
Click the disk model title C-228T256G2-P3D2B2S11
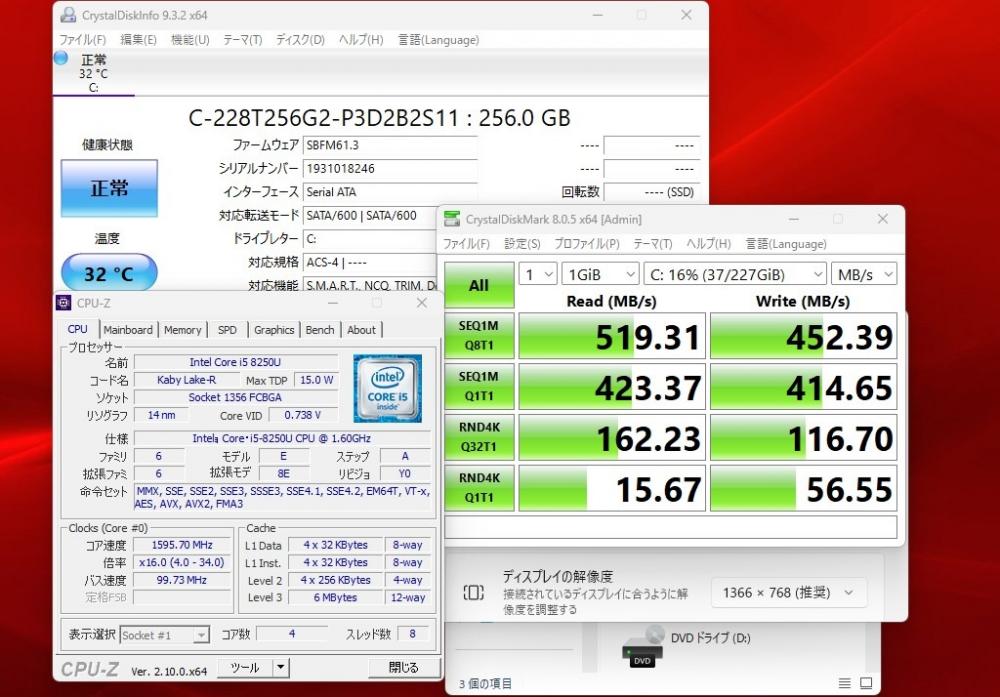coord(323,118)
